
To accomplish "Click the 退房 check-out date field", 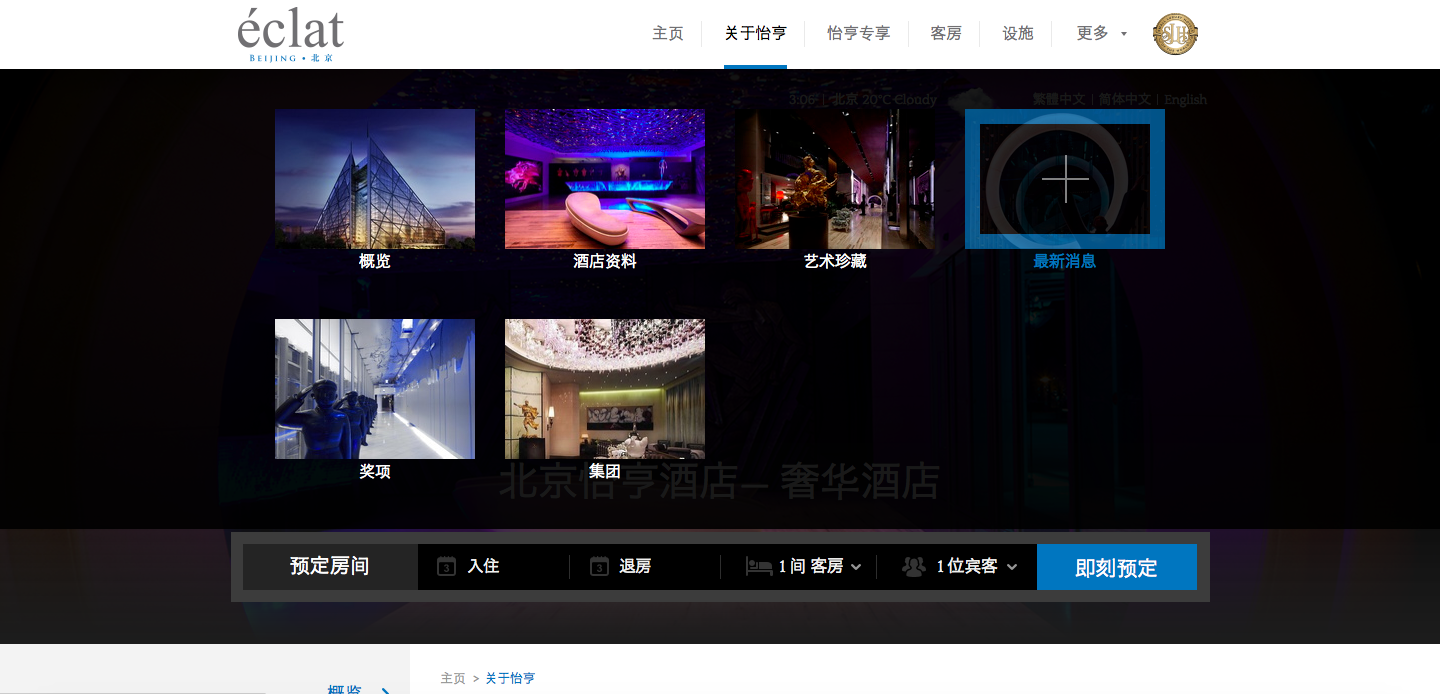I will click(x=645, y=567).
